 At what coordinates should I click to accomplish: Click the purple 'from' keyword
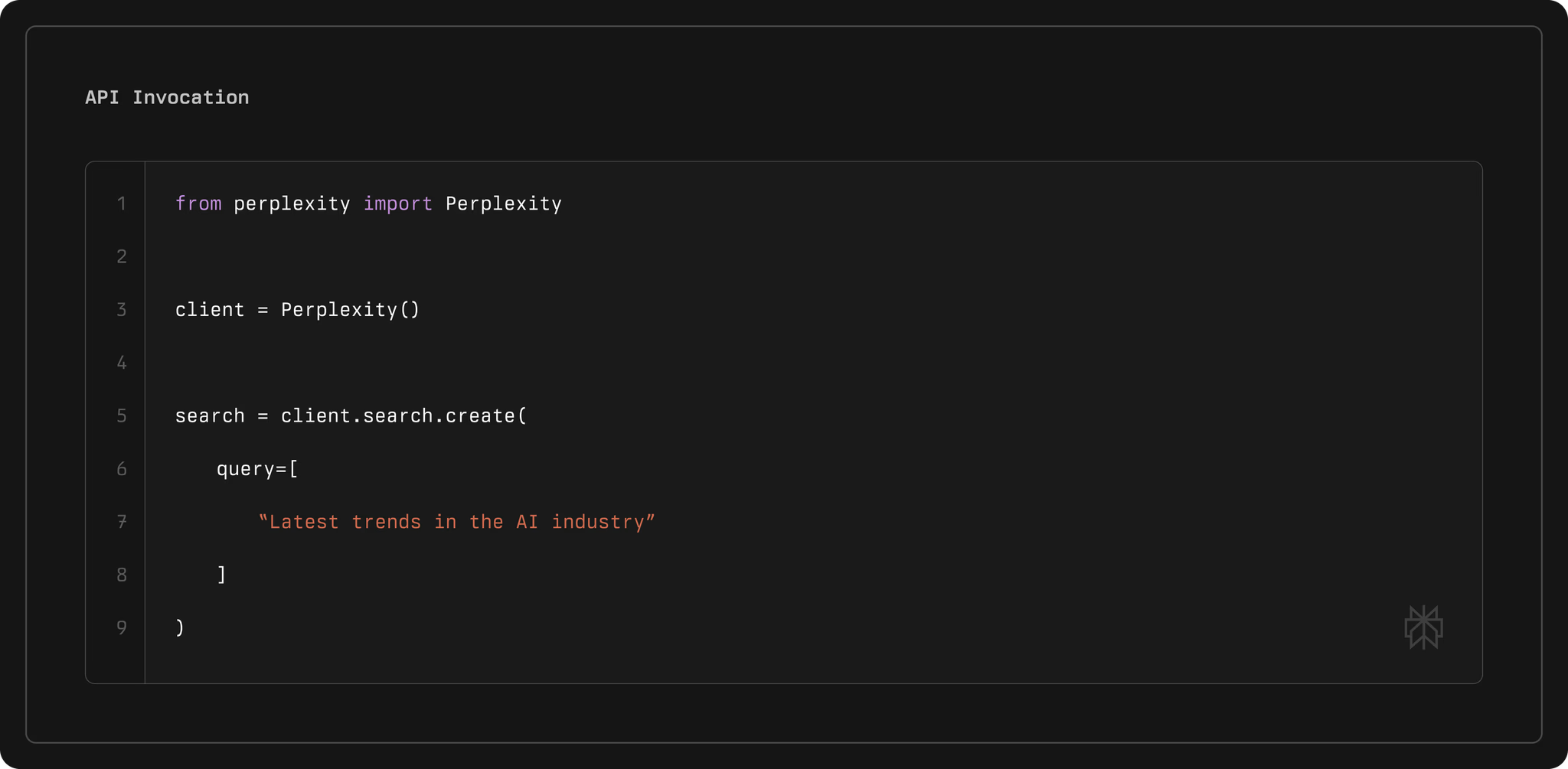pos(198,204)
